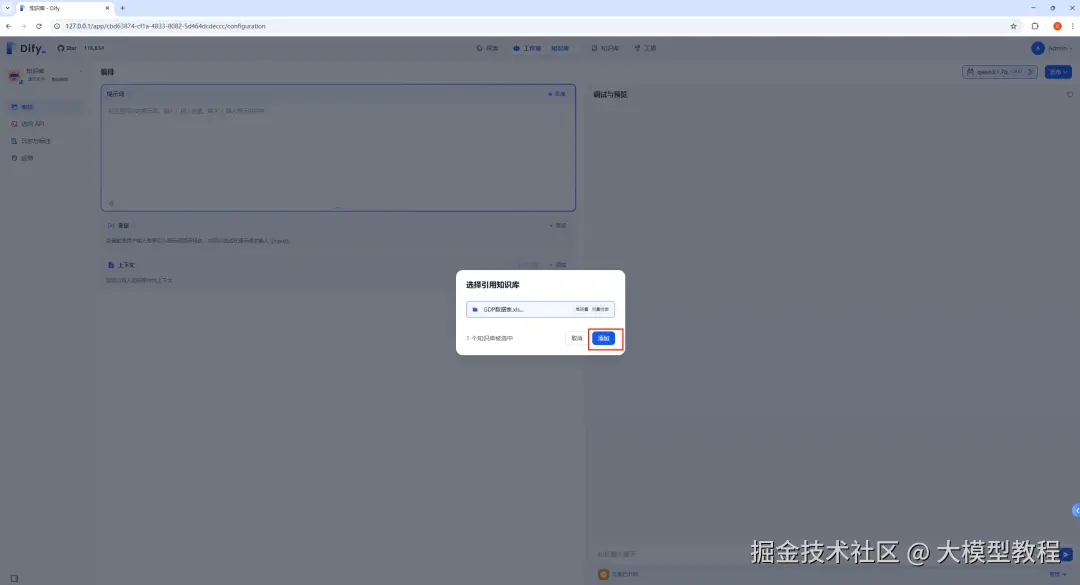
Task: Click the orange profile icon in browser toolbar
Action: coord(1057,26)
